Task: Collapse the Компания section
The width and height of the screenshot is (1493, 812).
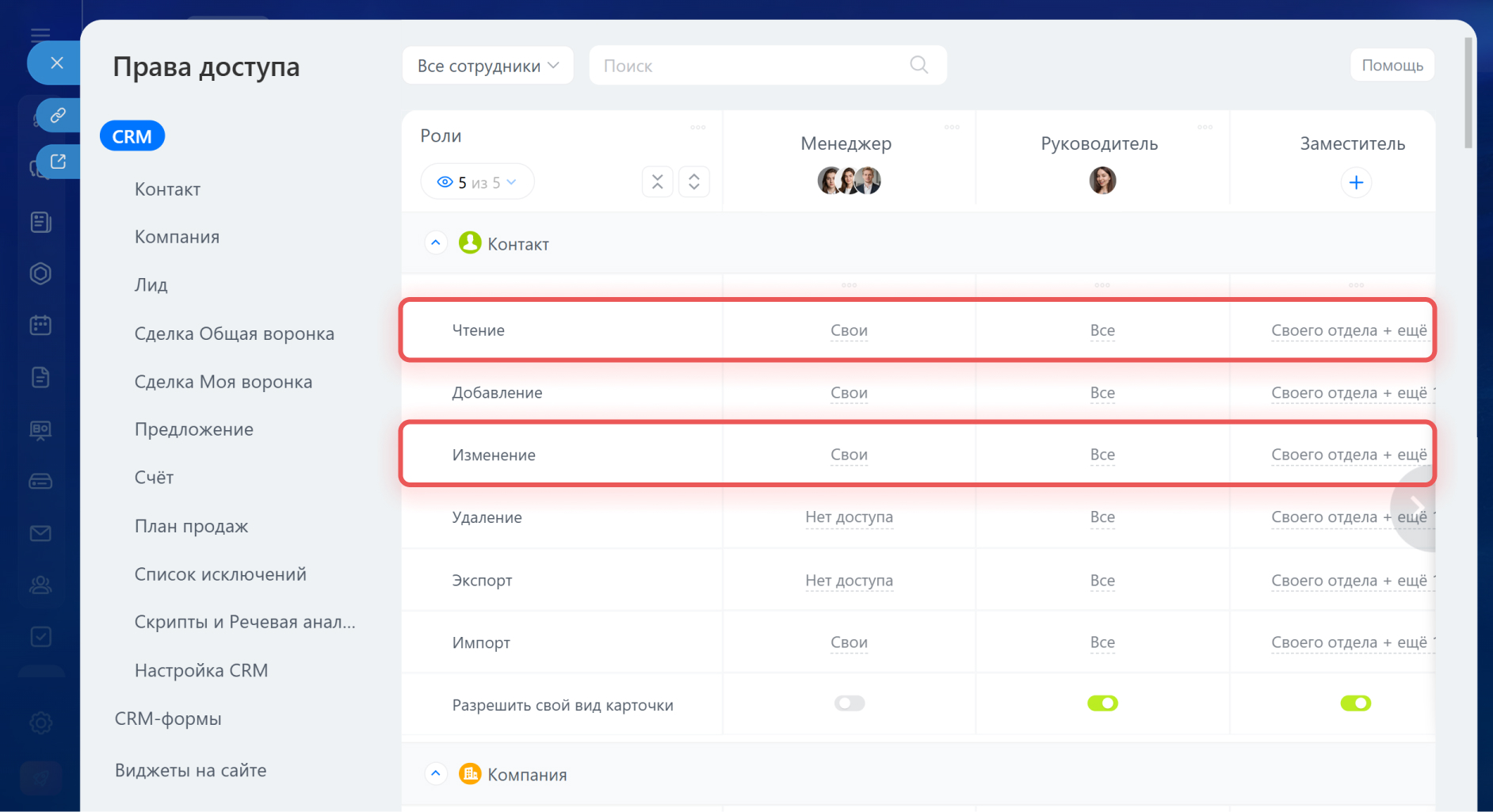Action: tap(436, 774)
